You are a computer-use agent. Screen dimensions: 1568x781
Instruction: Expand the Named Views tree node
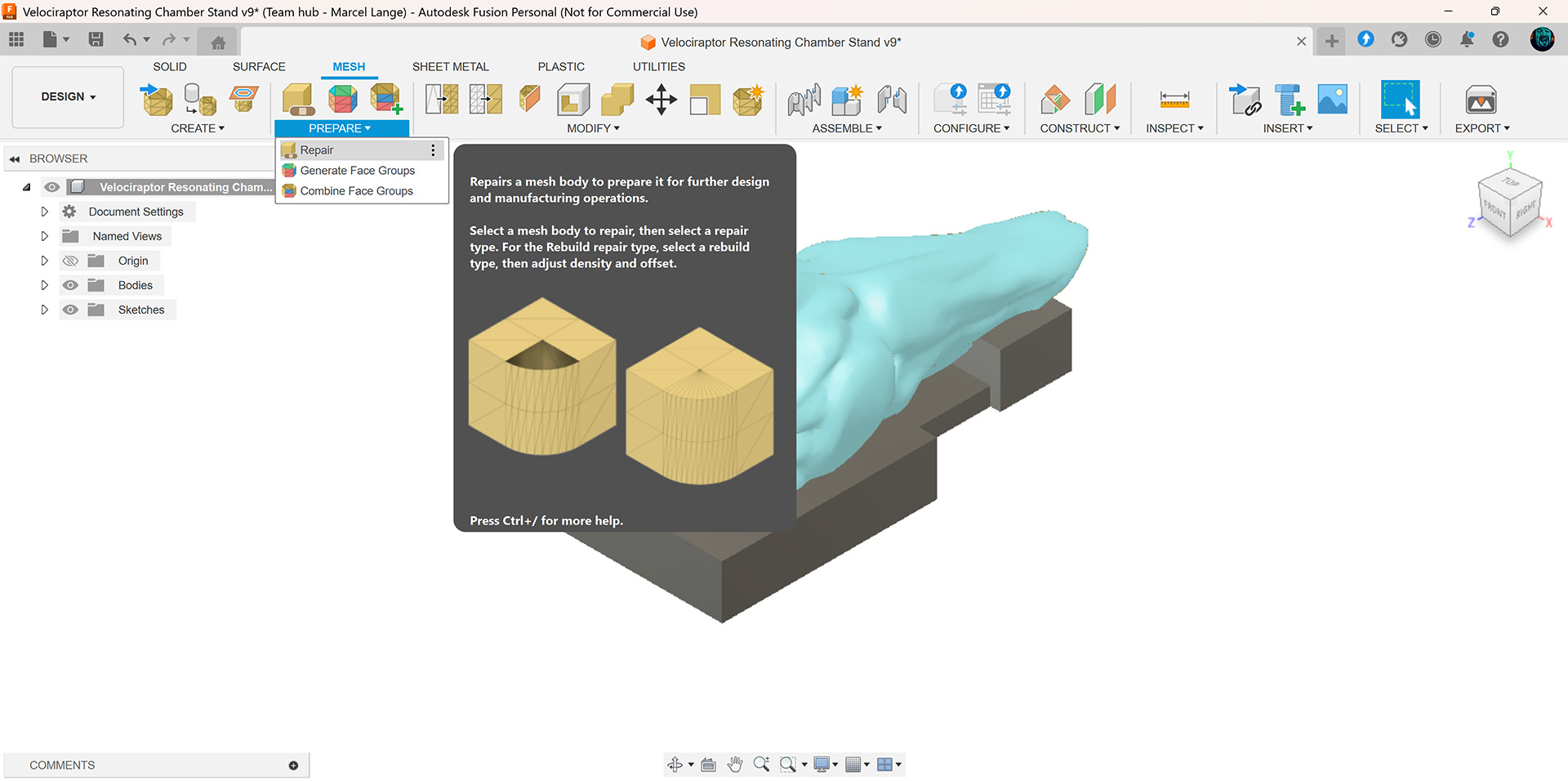44,236
